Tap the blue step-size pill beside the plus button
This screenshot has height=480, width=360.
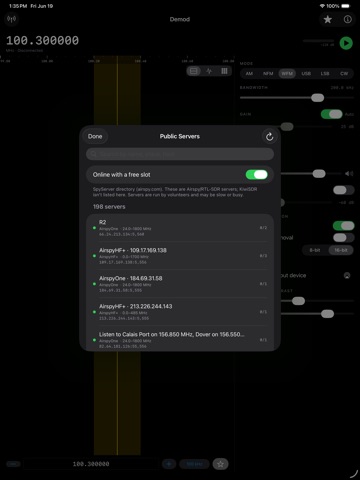[x=194, y=464]
